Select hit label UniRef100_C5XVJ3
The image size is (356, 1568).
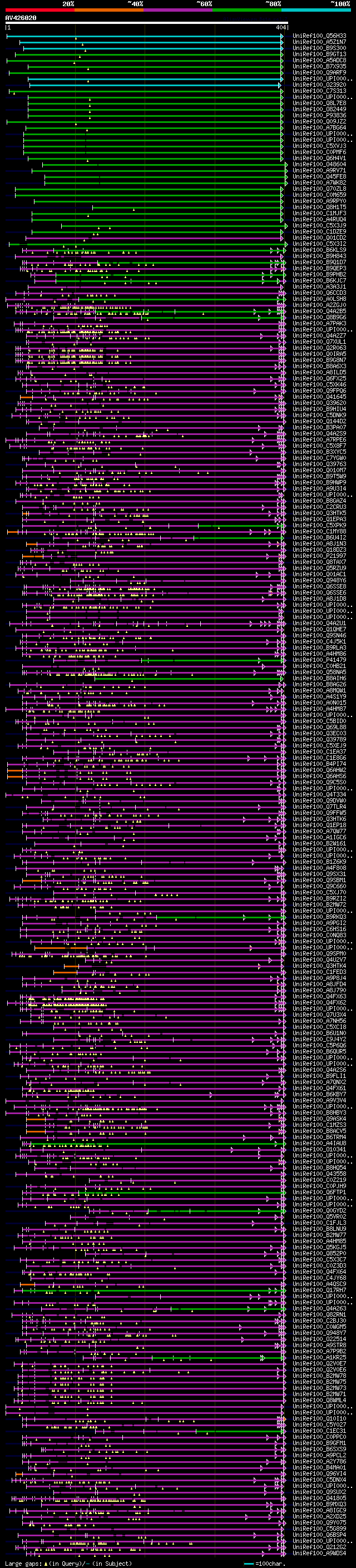tap(319, 146)
